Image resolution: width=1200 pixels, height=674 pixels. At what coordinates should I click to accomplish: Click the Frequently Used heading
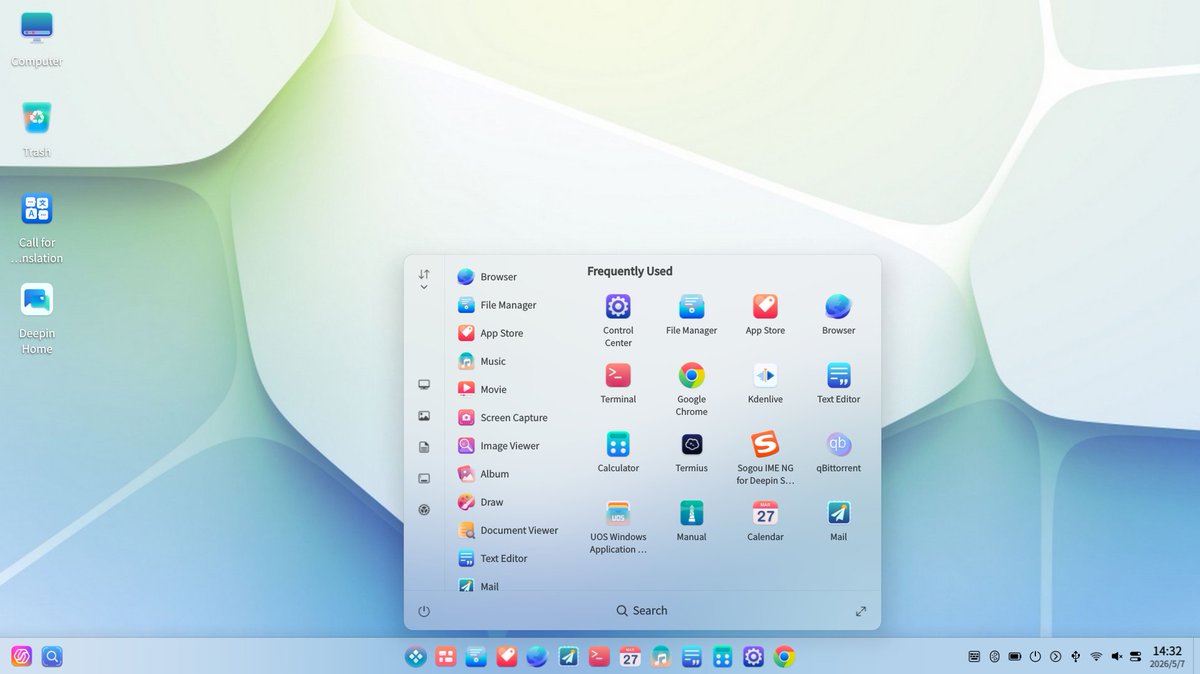pyautogui.click(x=630, y=271)
